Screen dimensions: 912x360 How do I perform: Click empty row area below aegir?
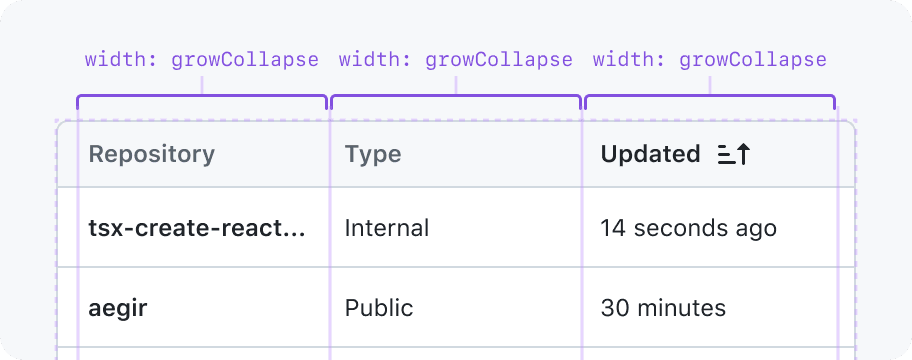(x=456, y=354)
